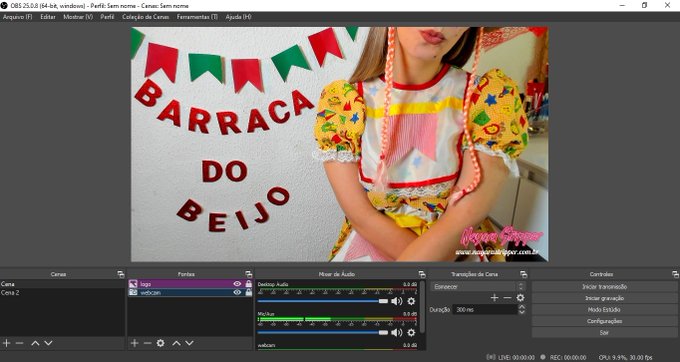The height and width of the screenshot is (362, 680).
Task: Open the Arquivo menu
Action: (17, 16)
